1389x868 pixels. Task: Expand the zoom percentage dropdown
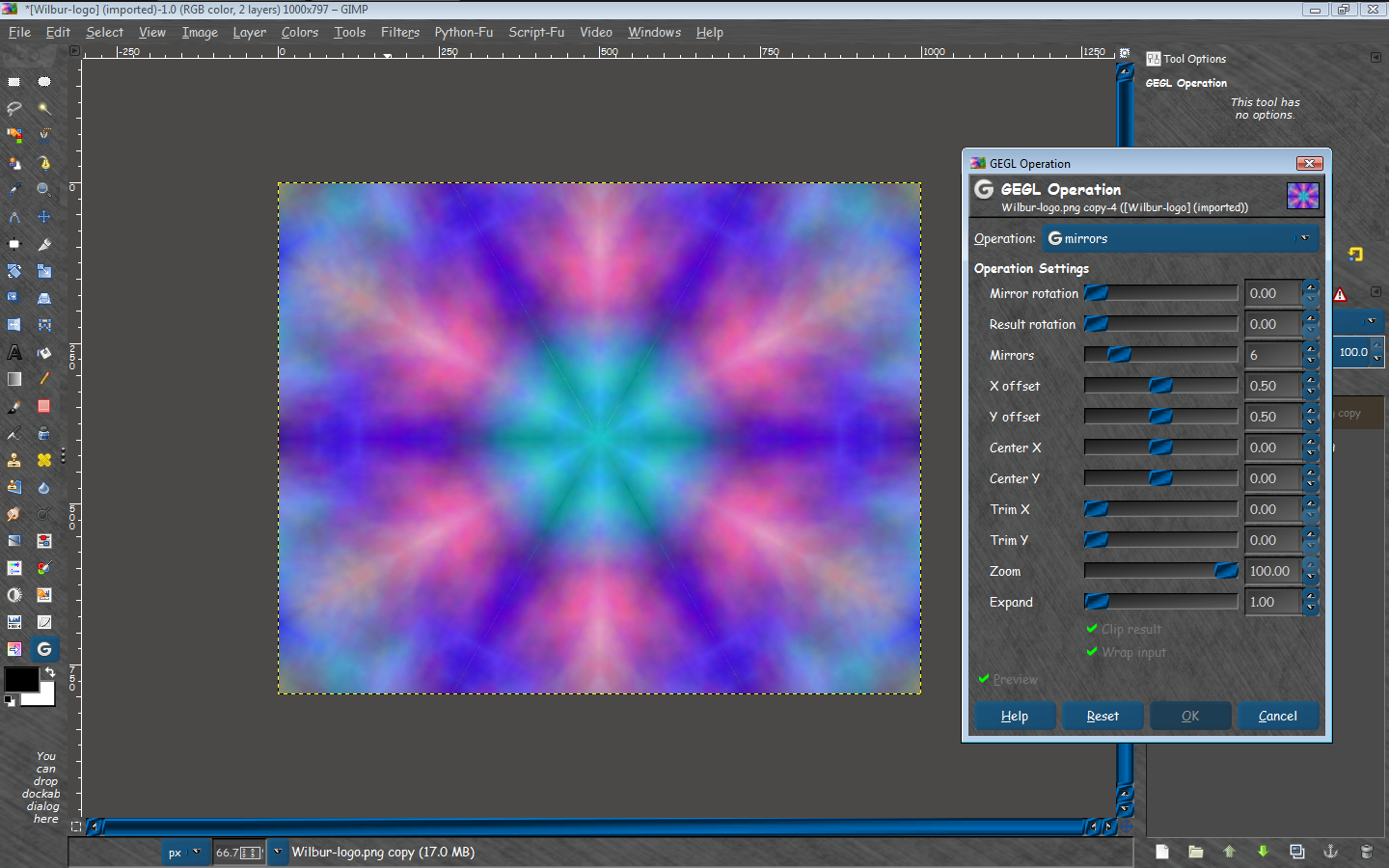pos(278,853)
